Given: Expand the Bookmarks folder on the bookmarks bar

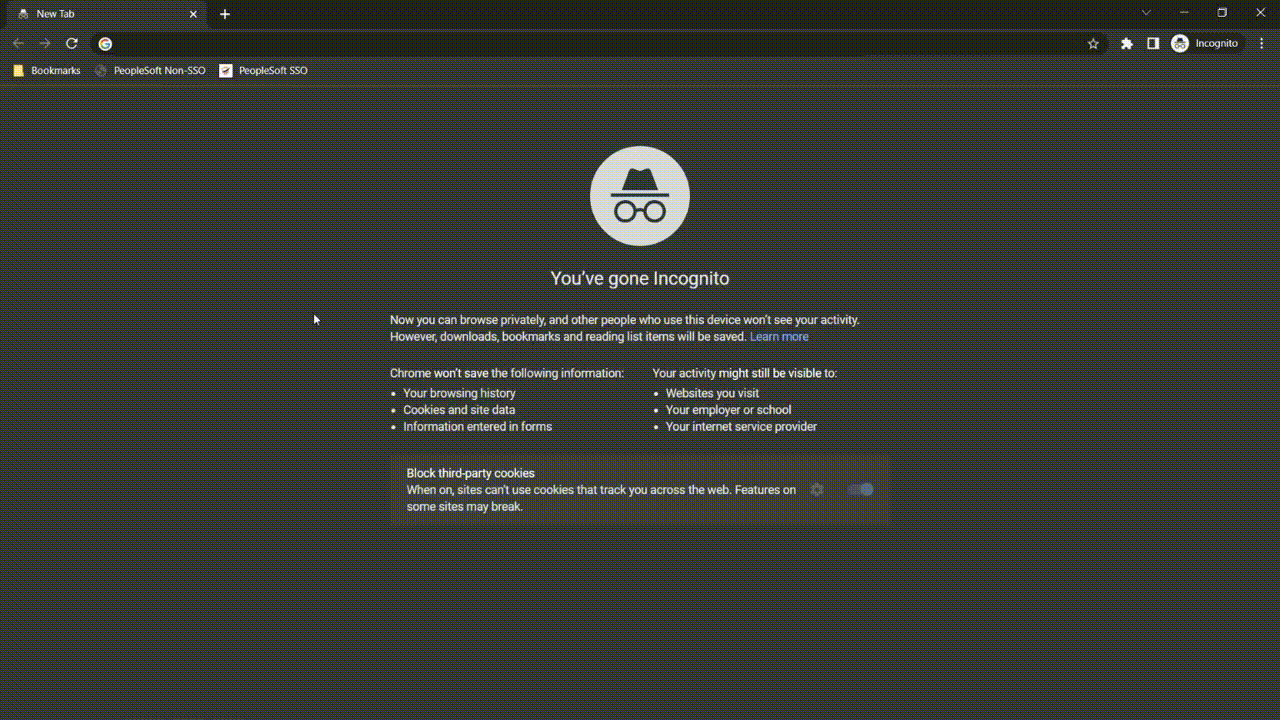Looking at the screenshot, I should click(x=46, y=70).
